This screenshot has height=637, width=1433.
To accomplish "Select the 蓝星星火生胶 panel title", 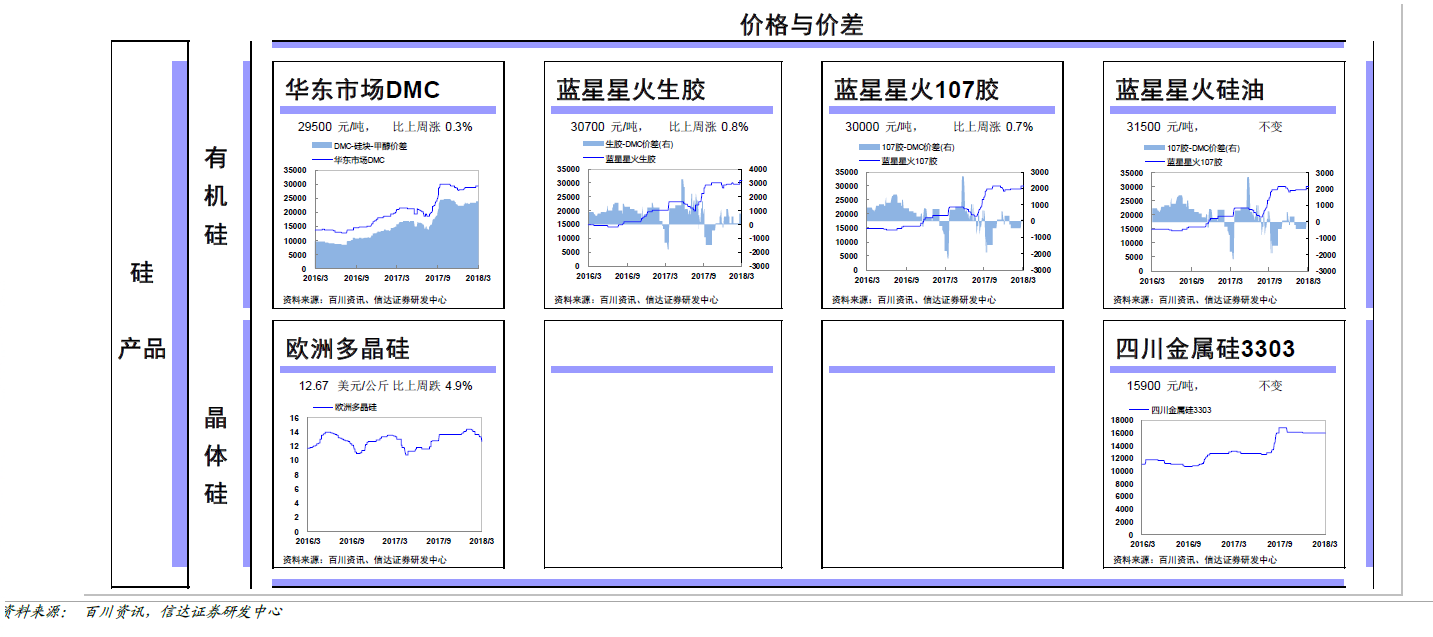I will click(631, 90).
